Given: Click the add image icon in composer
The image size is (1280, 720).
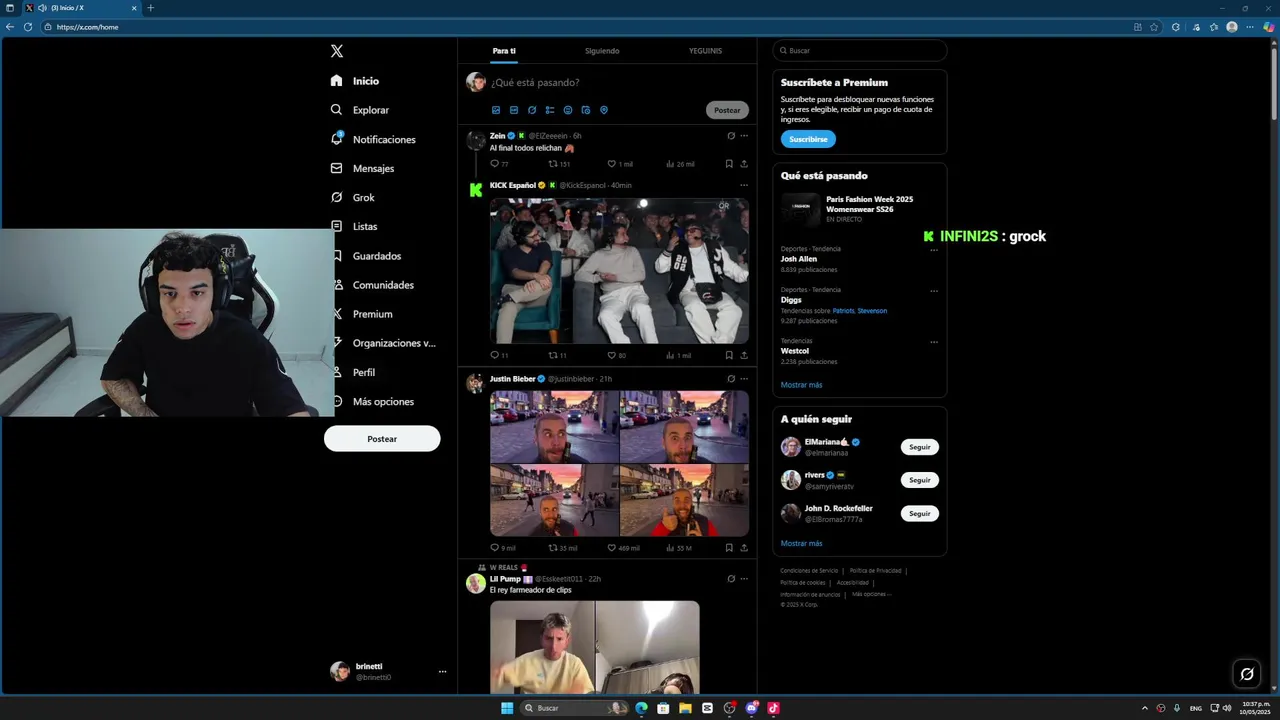Looking at the screenshot, I should click(496, 110).
